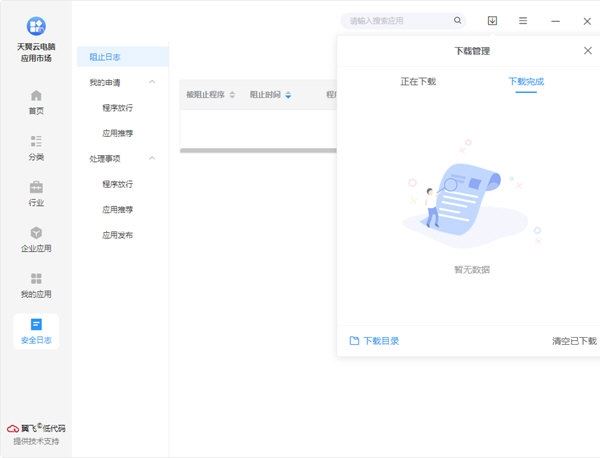The width and height of the screenshot is (600, 458).
Task: Go to the 行业 industry section
Action: (36, 194)
